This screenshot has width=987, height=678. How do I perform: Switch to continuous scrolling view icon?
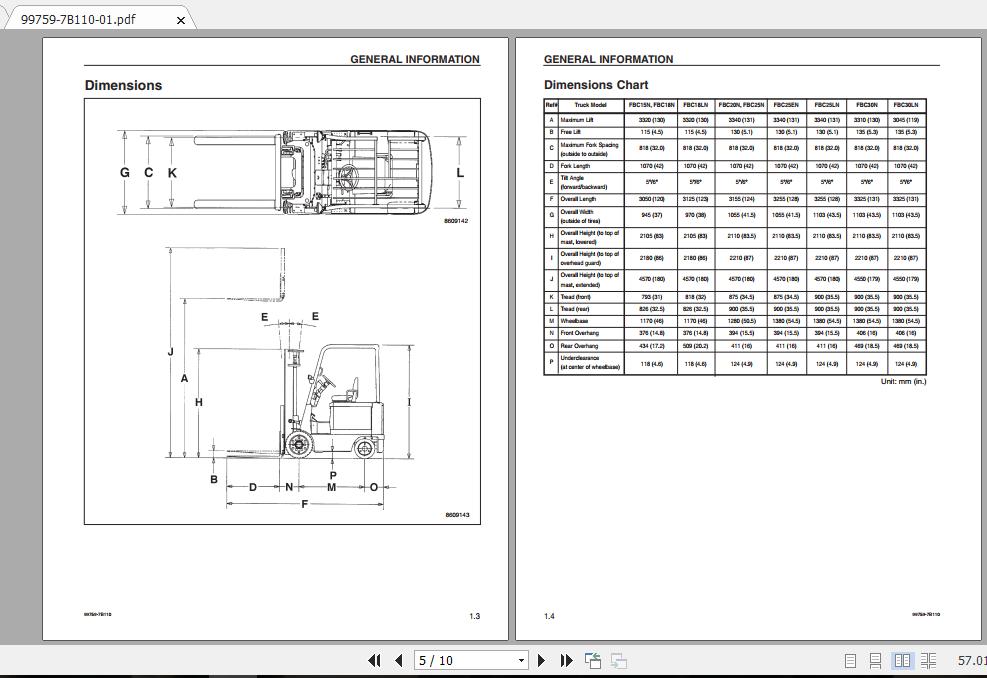(x=875, y=660)
